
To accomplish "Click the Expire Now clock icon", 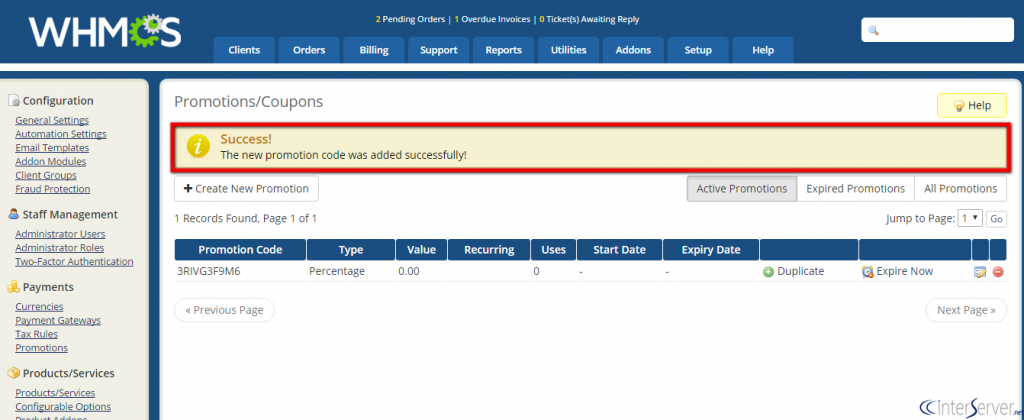I will pos(867,272).
